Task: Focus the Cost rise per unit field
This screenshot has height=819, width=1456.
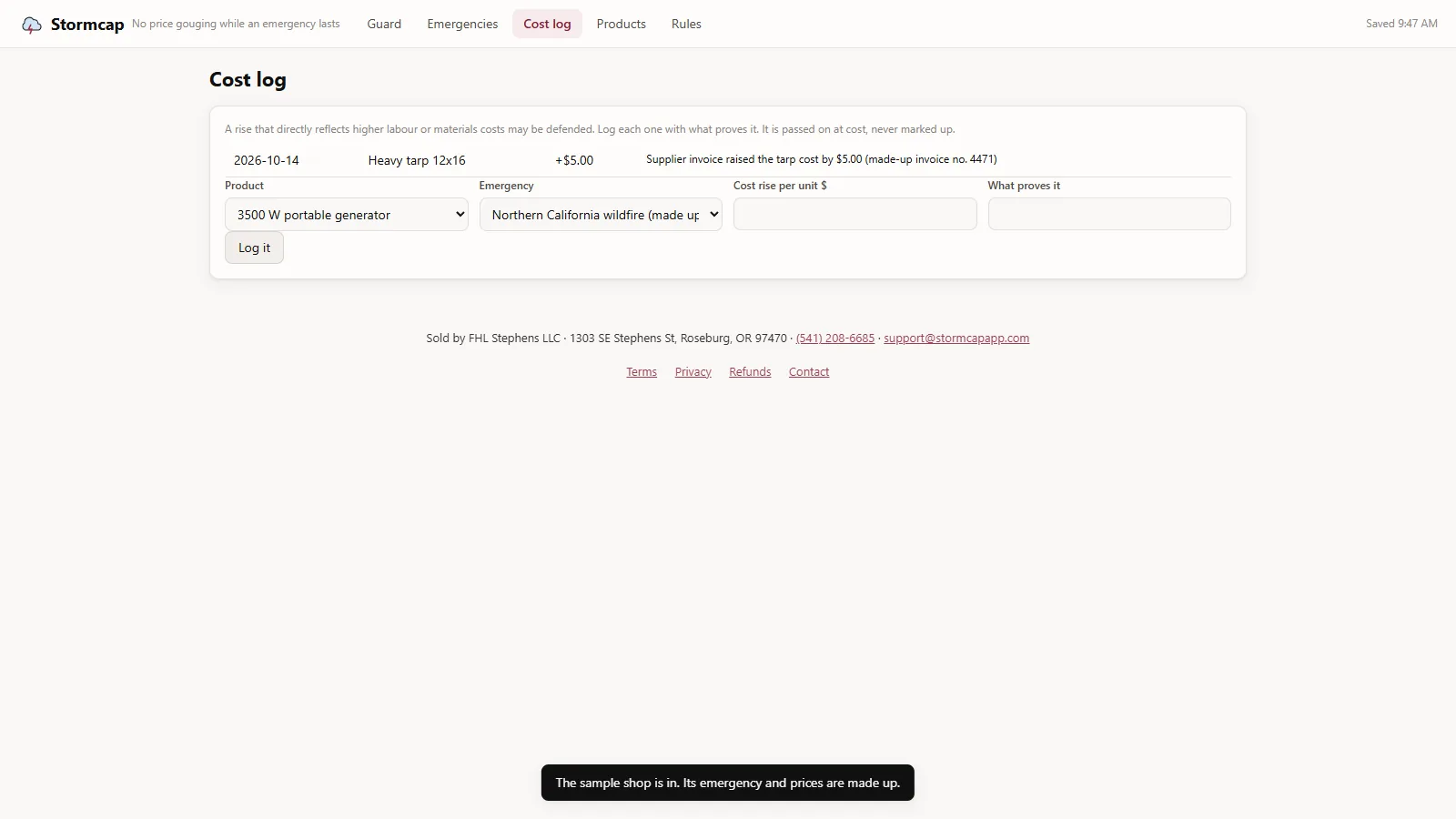Action: 855,214
